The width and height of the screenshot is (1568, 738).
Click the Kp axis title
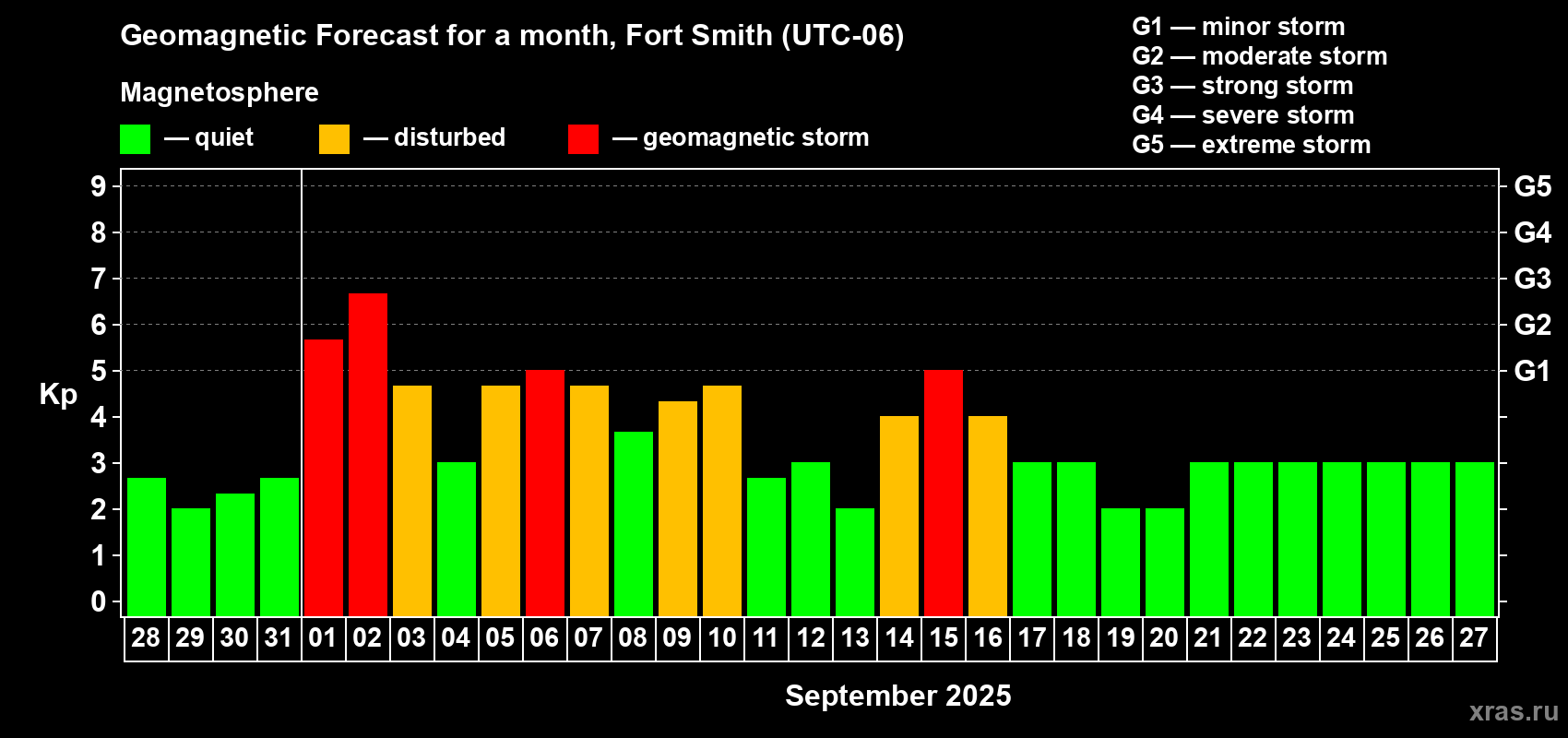click(x=58, y=395)
